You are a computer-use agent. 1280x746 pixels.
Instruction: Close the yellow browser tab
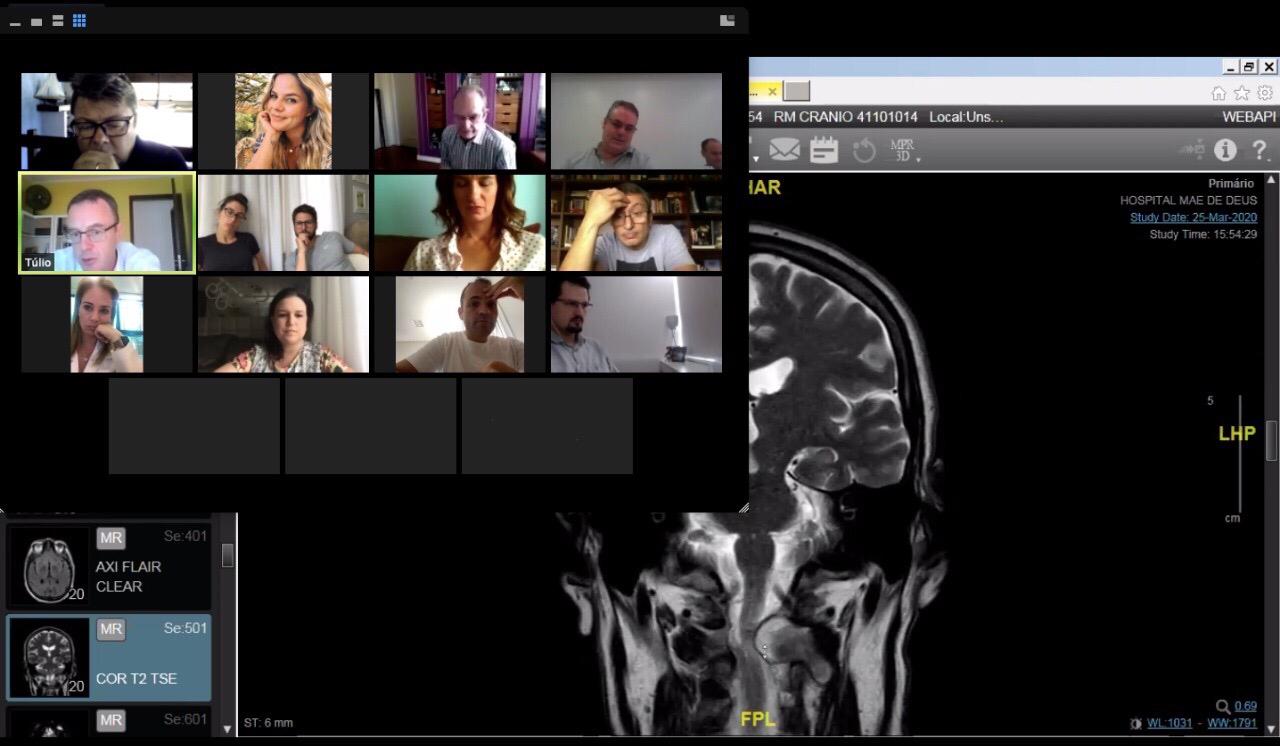pos(772,91)
